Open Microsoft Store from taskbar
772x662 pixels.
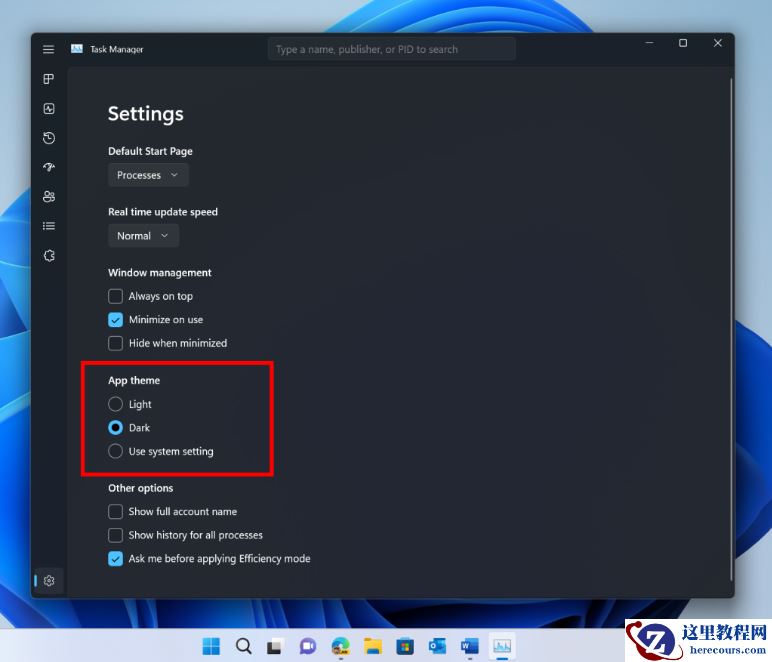point(405,646)
